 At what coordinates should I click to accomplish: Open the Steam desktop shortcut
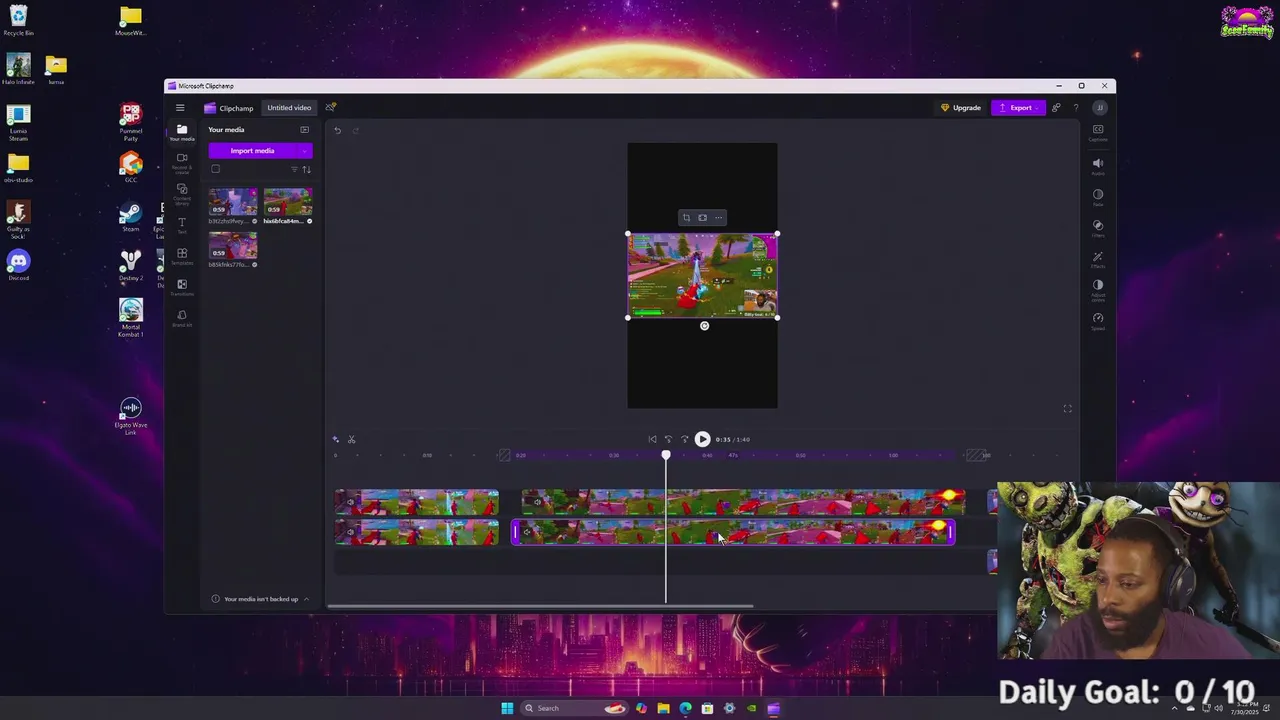(130, 218)
